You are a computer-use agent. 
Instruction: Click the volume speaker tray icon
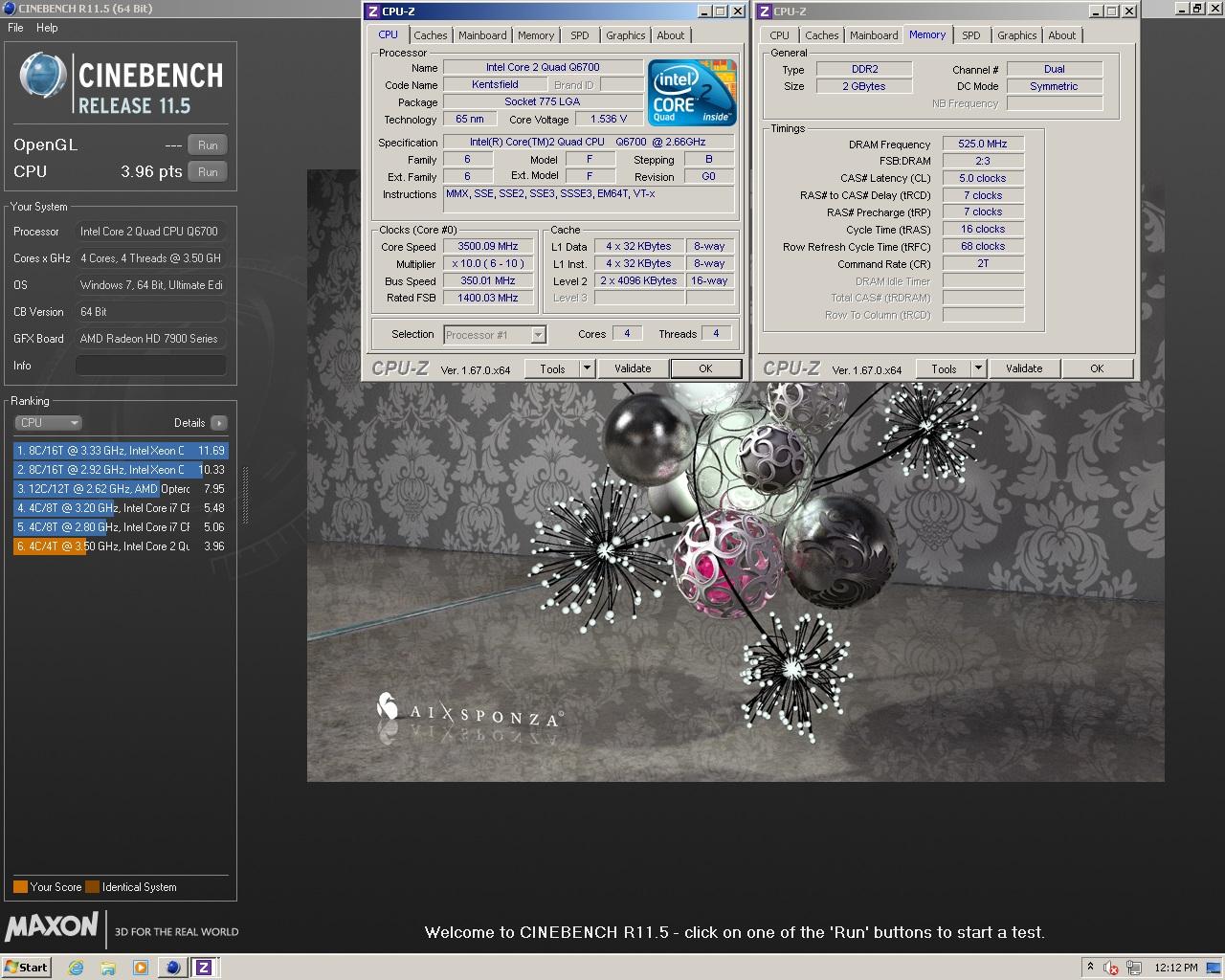[x=1111, y=968]
